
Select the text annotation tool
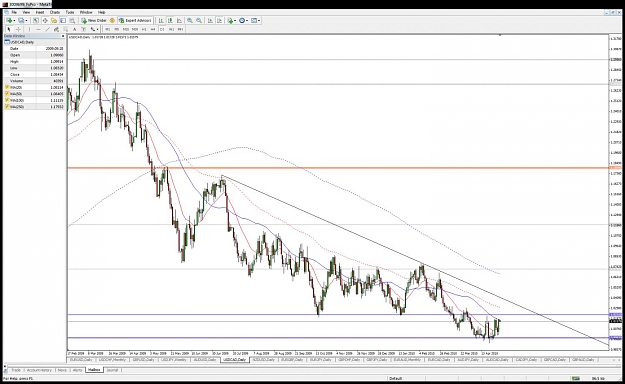click(x=75, y=29)
